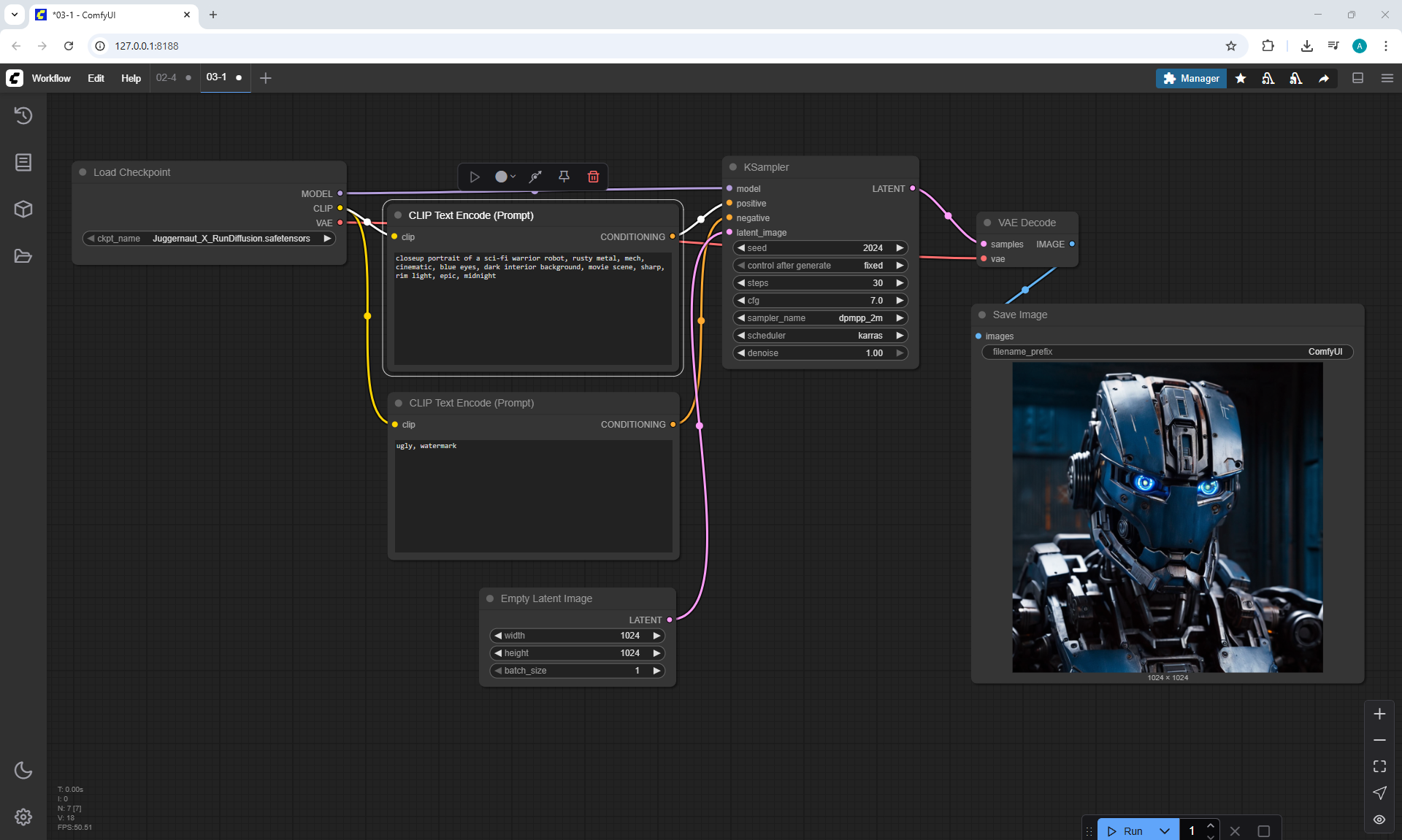Screen dimensions: 1402x840
Task: Expand the Run button dropdown arrow
Action: coord(1165,831)
